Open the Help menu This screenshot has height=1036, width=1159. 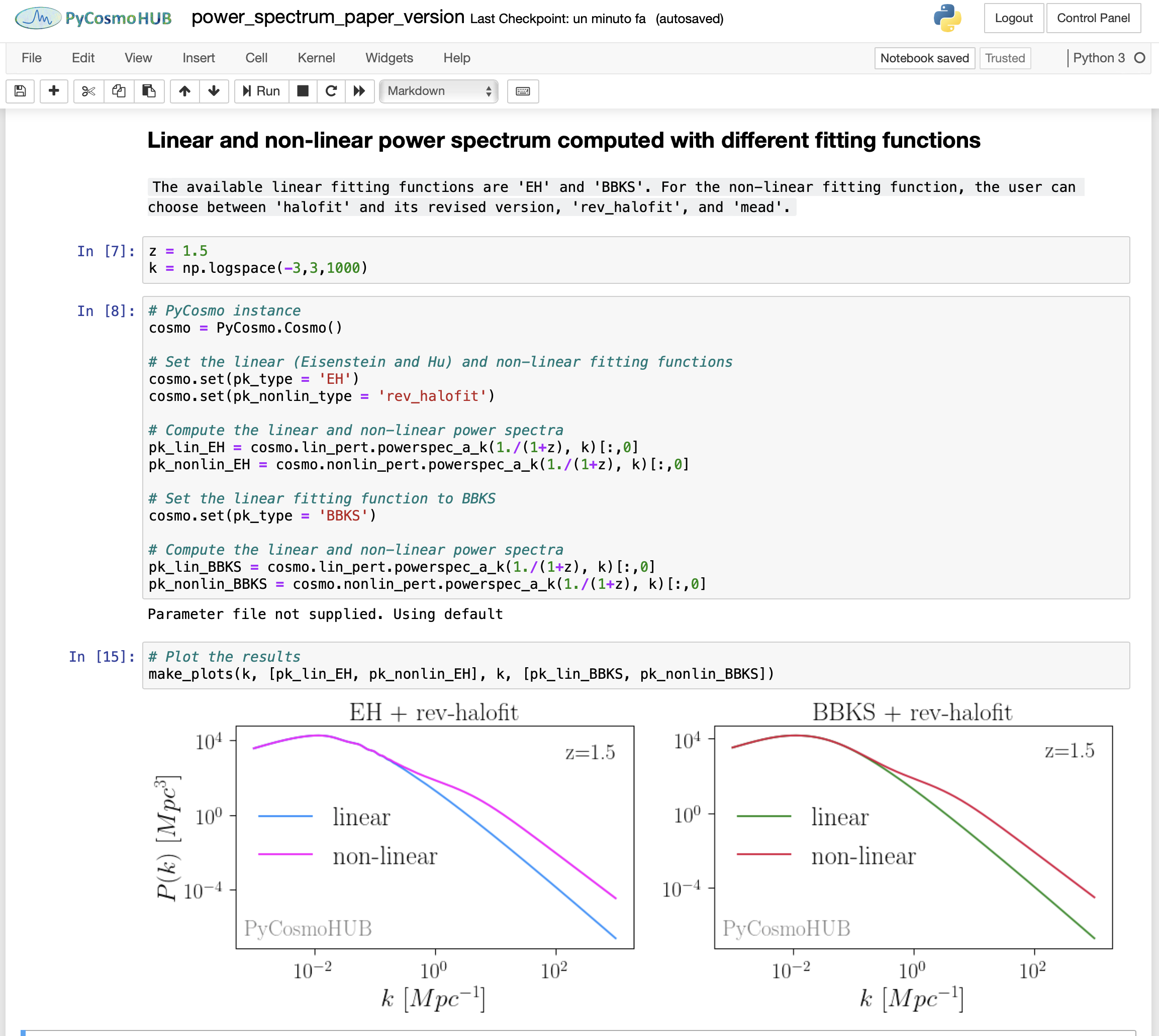coord(457,58)
